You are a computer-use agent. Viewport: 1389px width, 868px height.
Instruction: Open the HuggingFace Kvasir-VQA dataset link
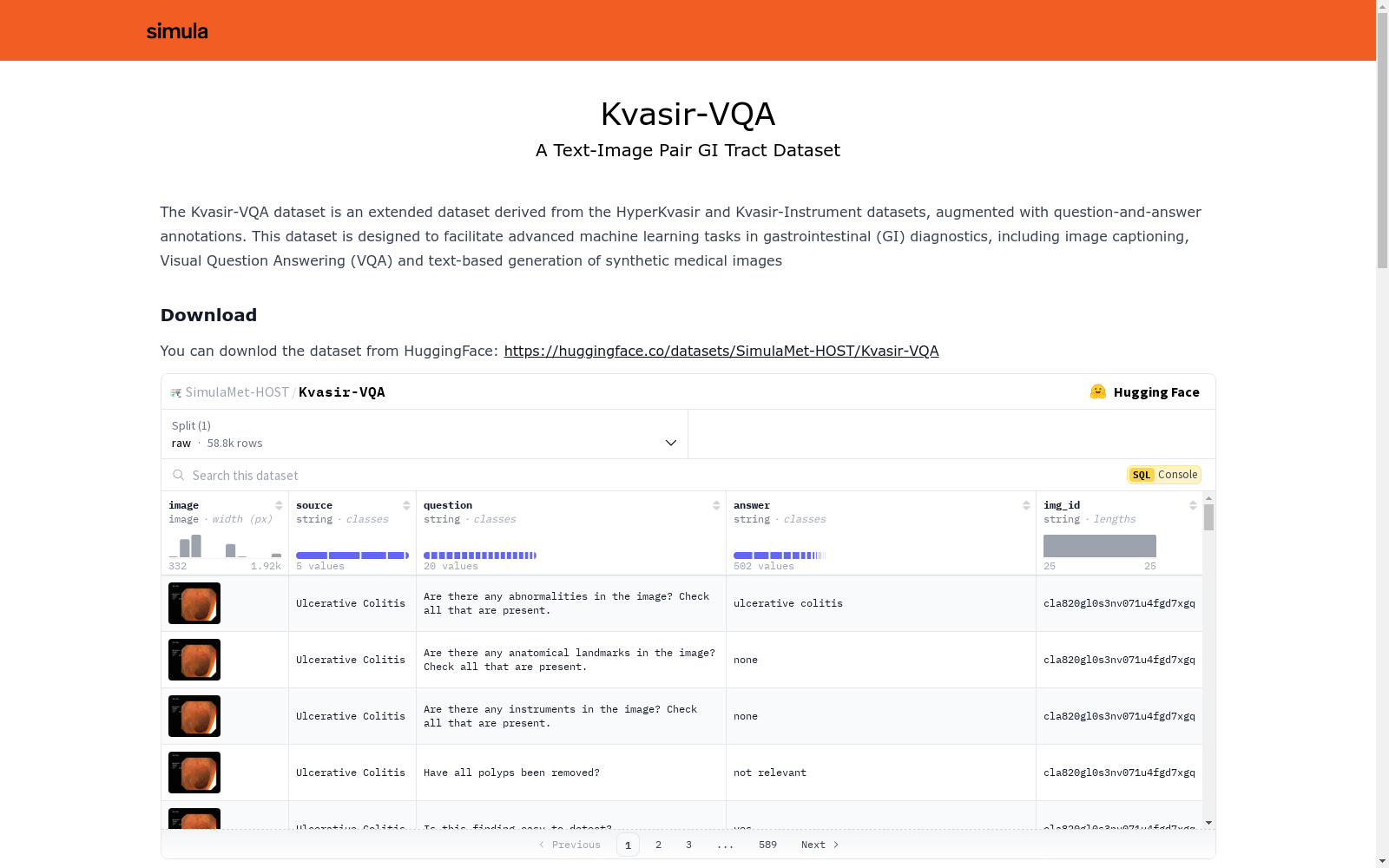[x=721, y=351]
